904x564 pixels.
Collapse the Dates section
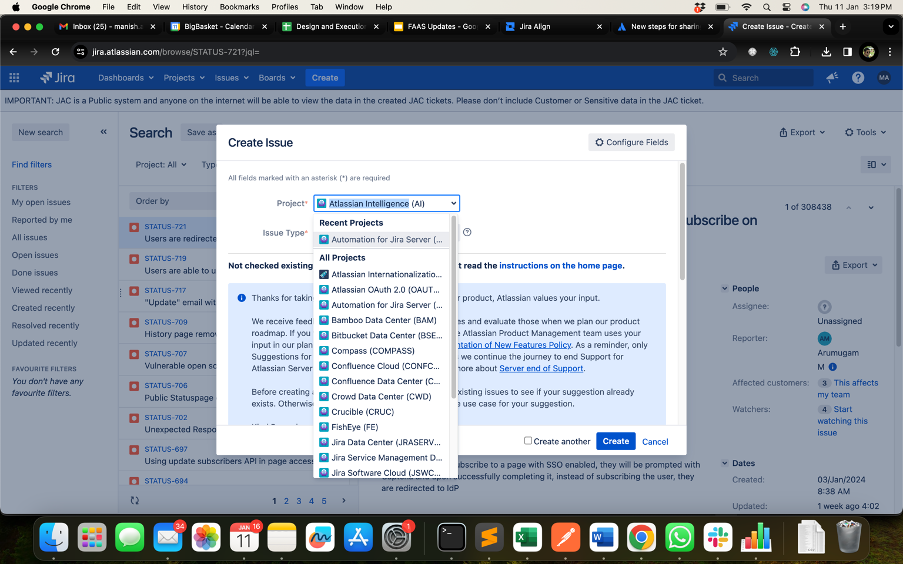pos(725,463)
